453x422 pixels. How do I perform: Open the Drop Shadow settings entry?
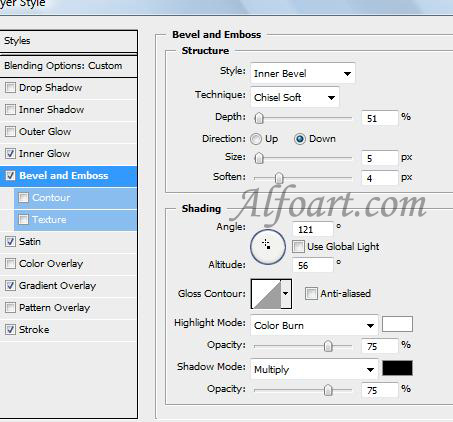click(50, 88)
